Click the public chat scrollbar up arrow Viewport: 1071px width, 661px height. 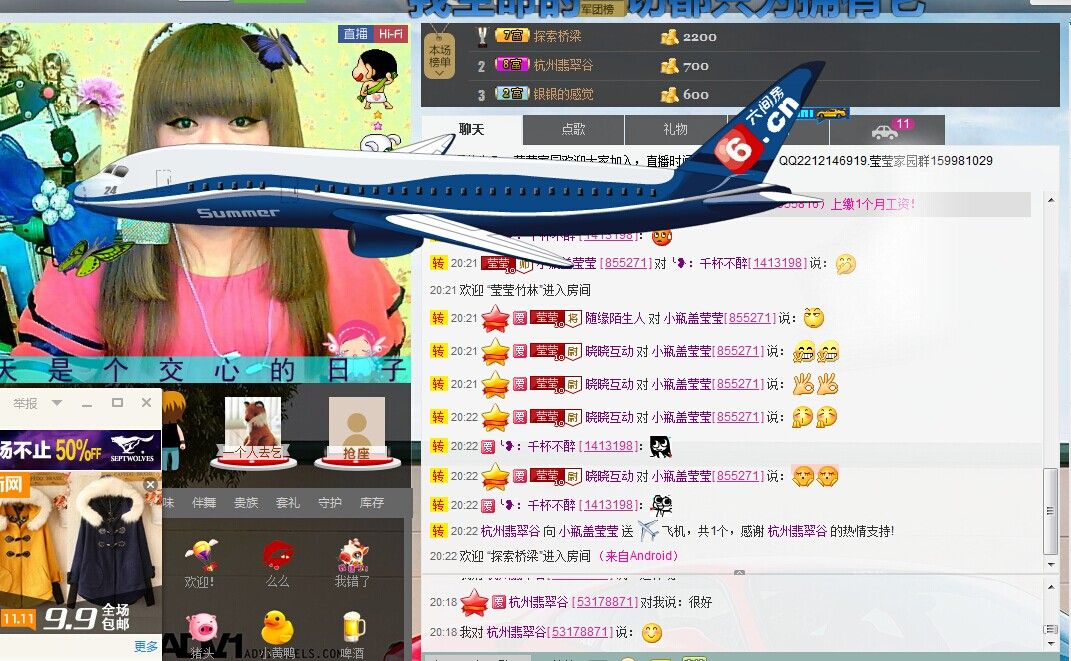point(1051,200)
